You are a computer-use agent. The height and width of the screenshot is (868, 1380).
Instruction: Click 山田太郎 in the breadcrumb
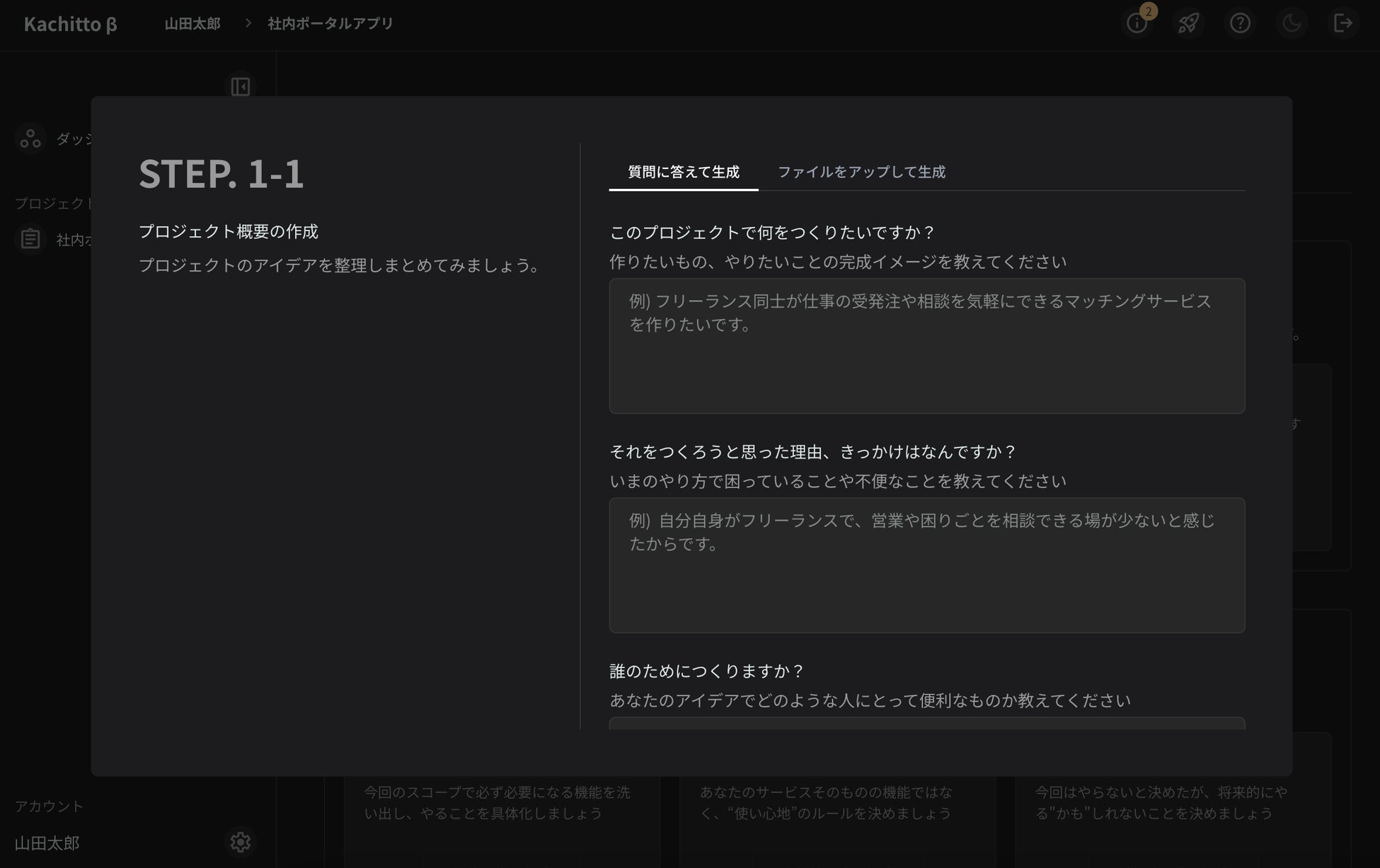(x=192, y=23)
